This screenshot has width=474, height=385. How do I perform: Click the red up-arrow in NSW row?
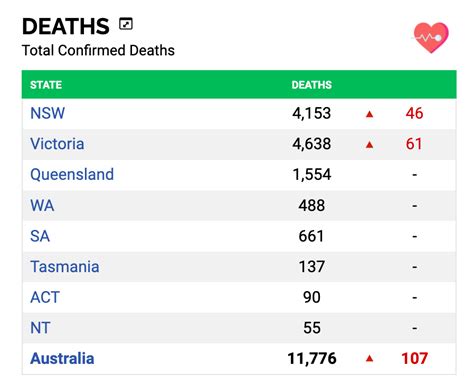tap(369, 114)
